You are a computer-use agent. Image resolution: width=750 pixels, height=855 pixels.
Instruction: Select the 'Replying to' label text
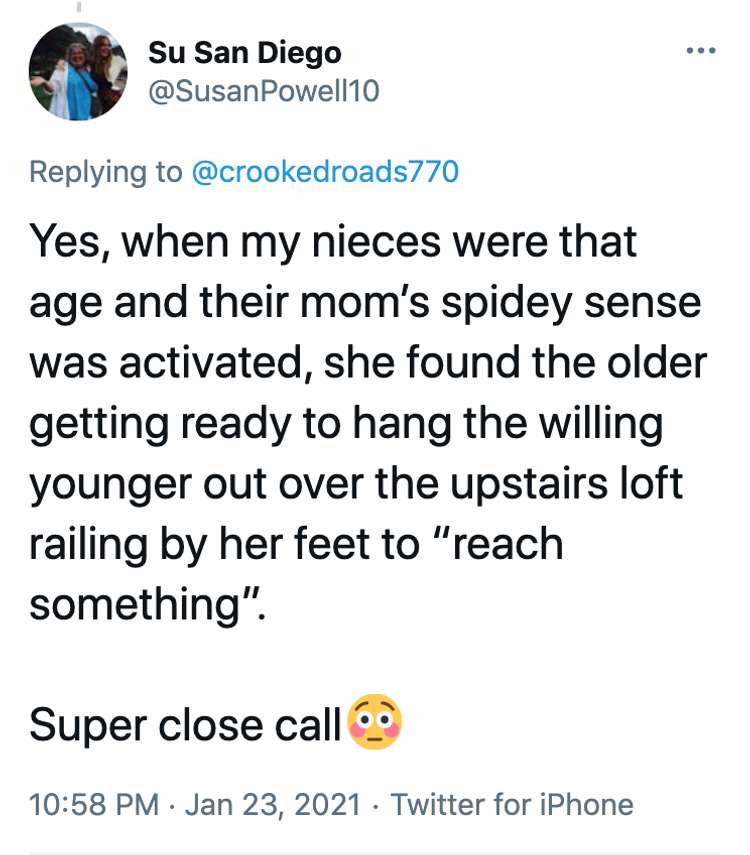pyautogui.click(x=105, y=172)
